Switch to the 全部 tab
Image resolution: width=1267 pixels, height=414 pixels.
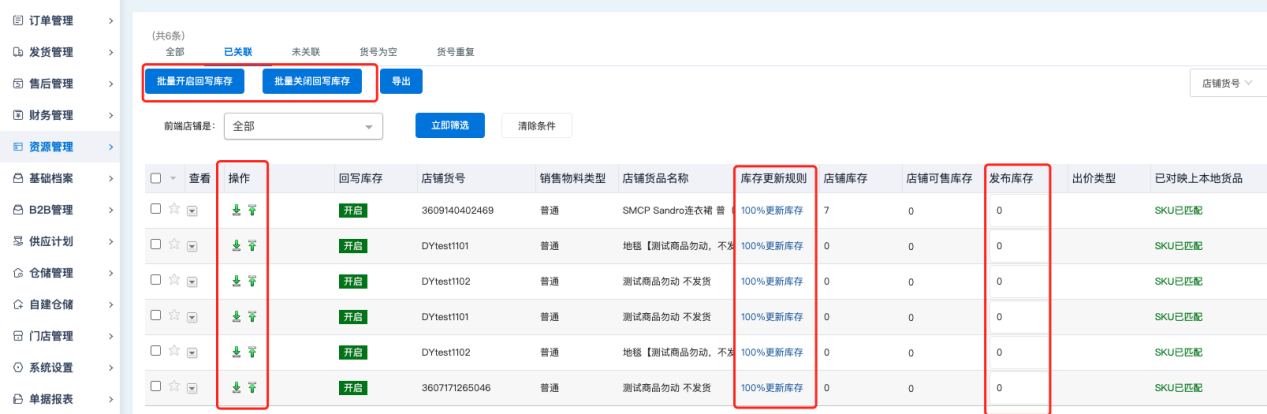point(175,51)
